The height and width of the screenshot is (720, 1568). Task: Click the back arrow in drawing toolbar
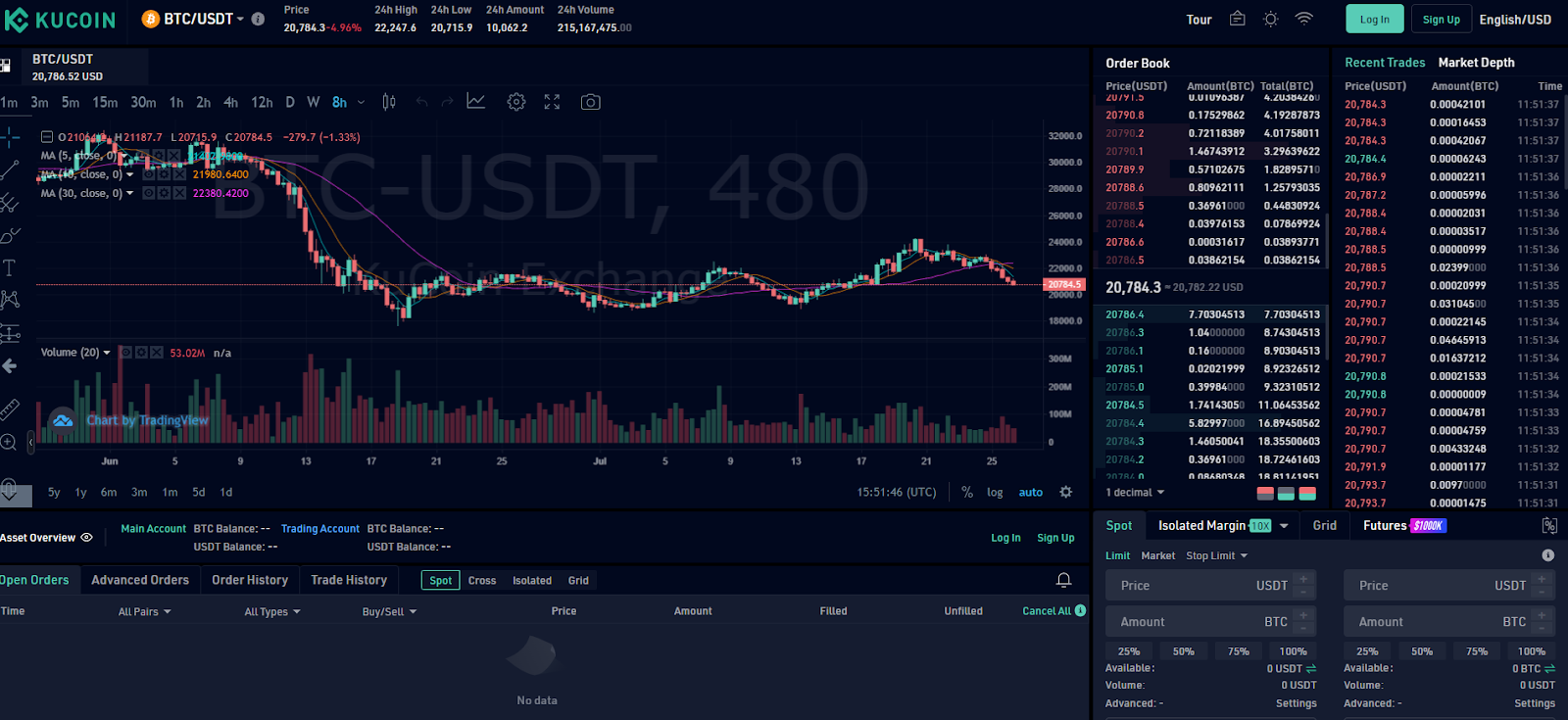(10, 365)
